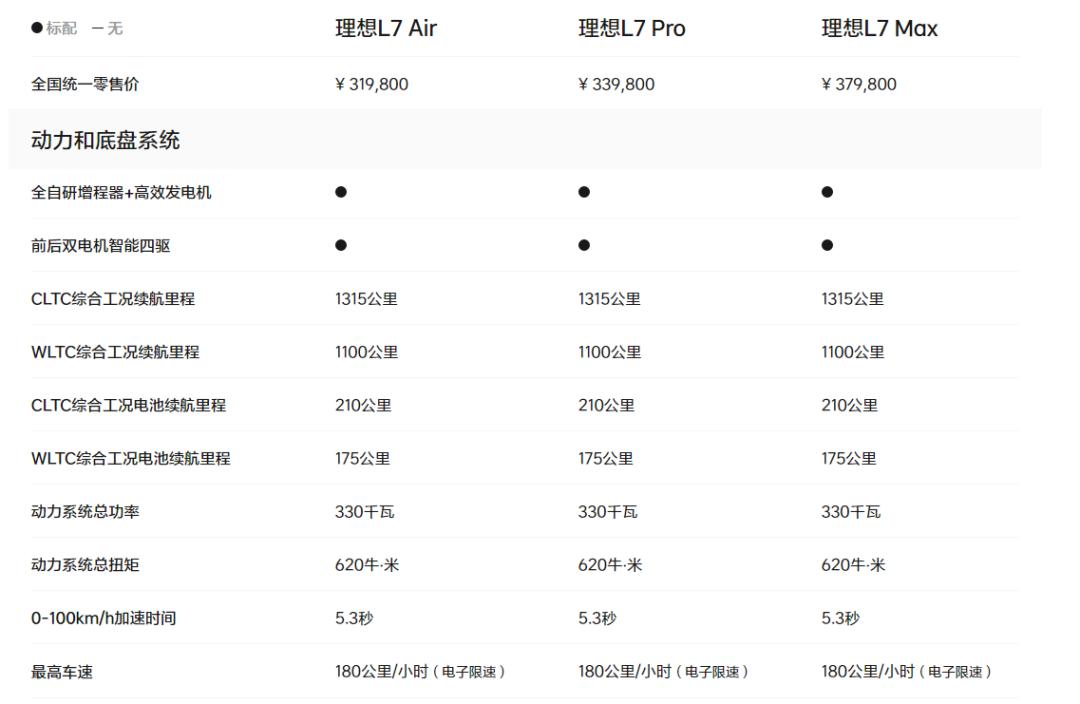Screen dimensions: 1080x704
Task: Click the 动力系统总功率 row label
Action: 85,512
